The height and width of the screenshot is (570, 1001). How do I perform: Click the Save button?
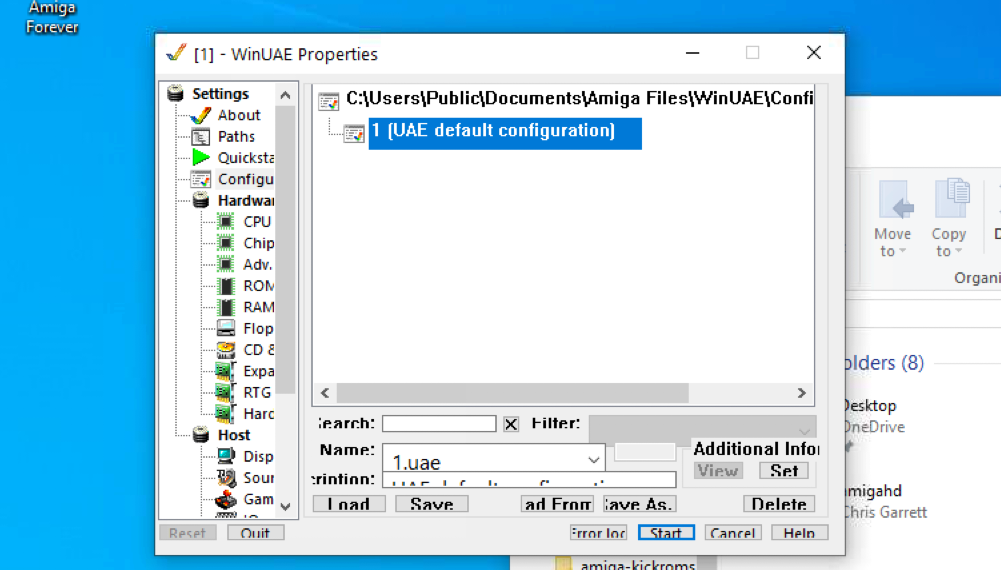tap(432, 504)
